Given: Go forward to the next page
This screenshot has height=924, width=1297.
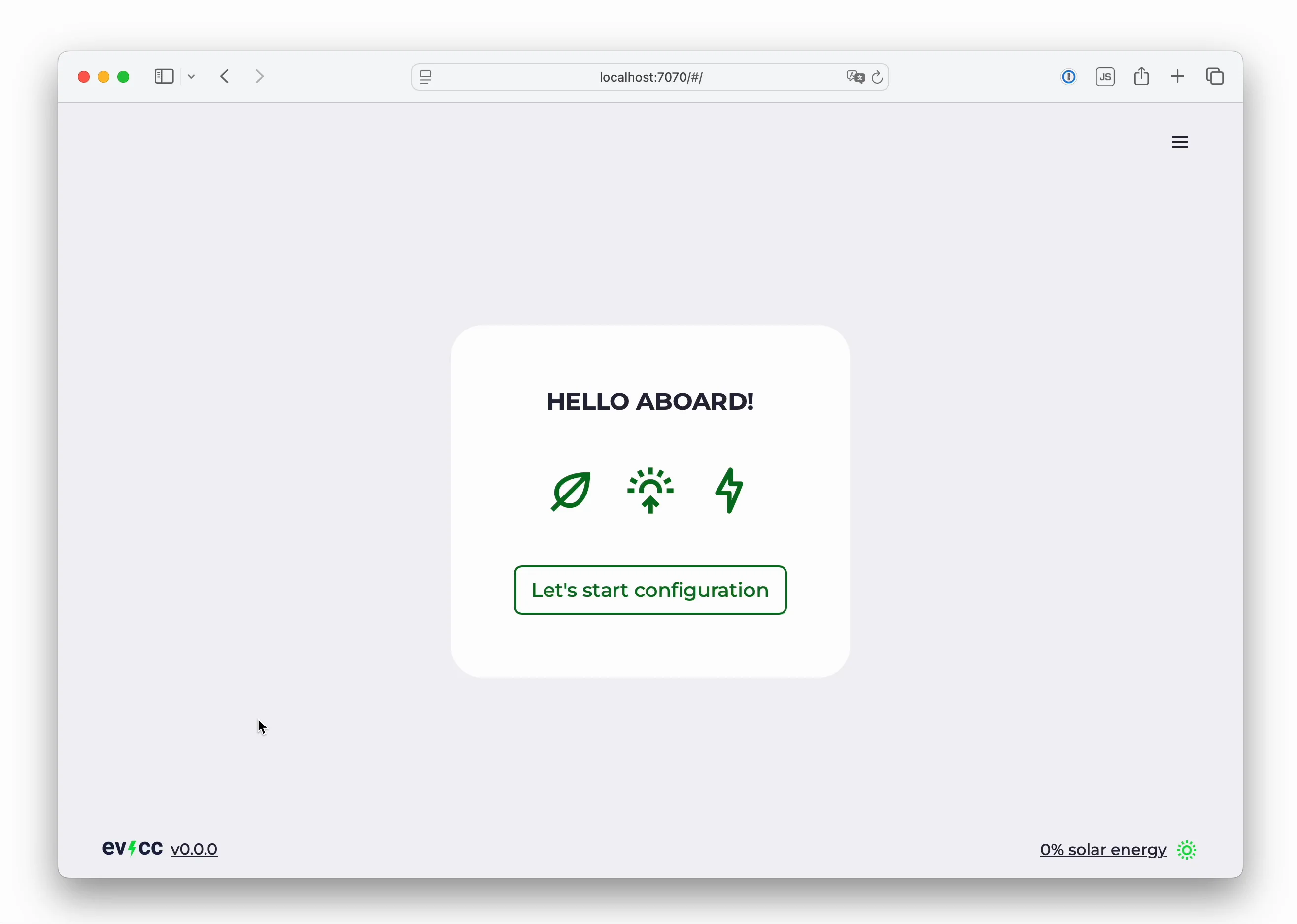Looking at the screenshot, I should (x=260, y=77).
